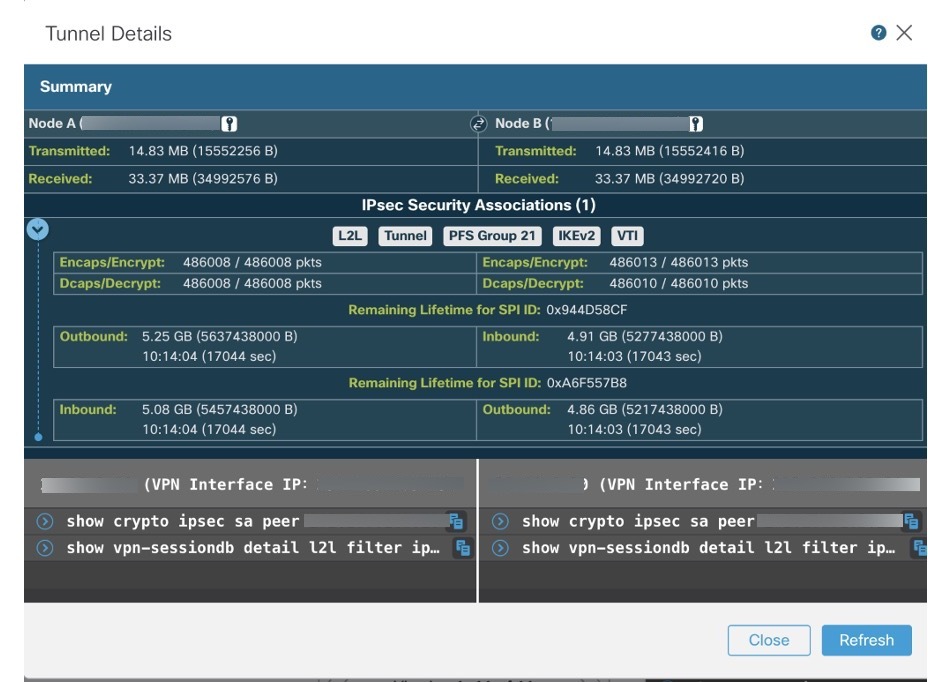Click the Tunnel label

[404, 235]
